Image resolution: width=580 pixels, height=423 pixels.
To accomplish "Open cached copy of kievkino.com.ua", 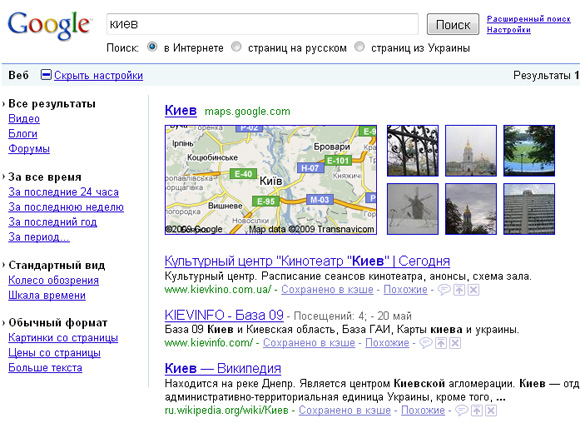I will click(327, 290).
